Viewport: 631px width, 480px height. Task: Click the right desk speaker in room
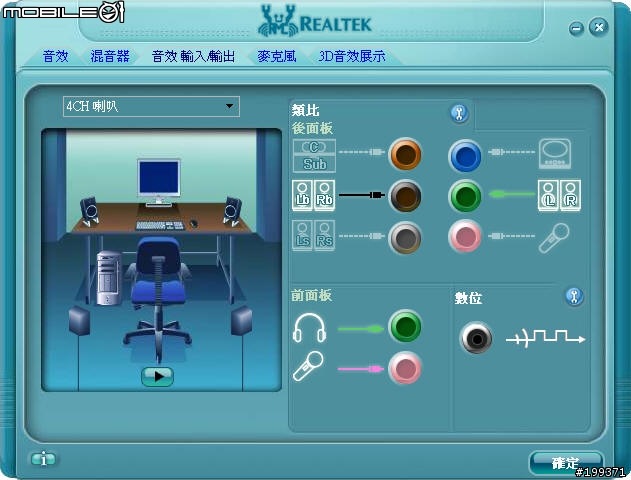click(233, 211)
